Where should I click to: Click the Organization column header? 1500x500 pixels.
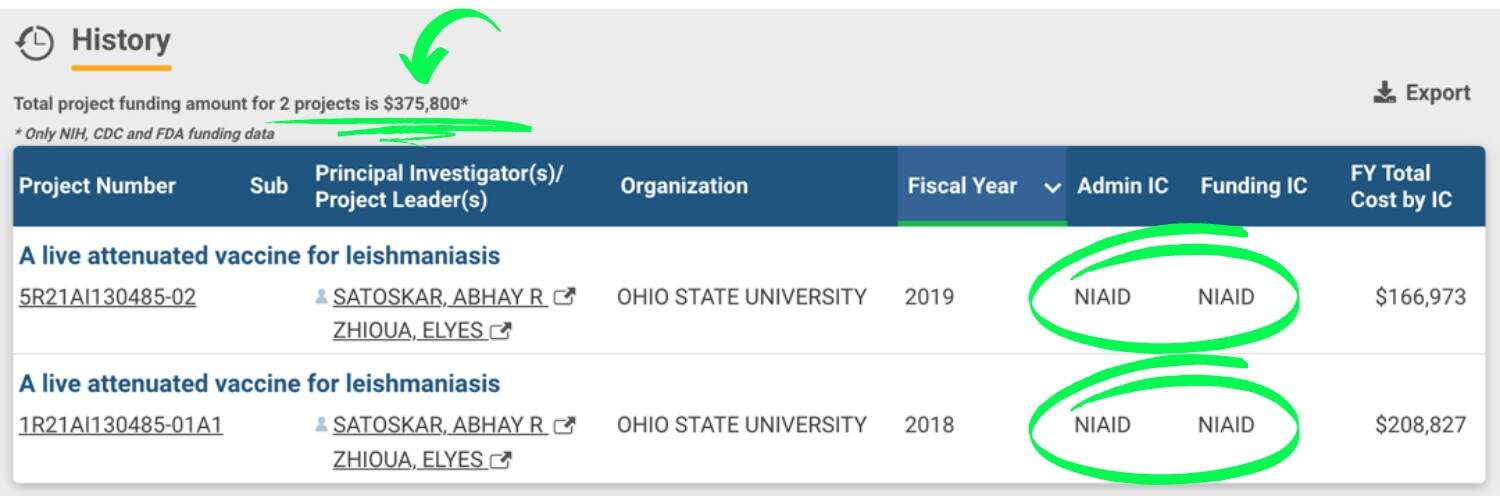(684, 186)
